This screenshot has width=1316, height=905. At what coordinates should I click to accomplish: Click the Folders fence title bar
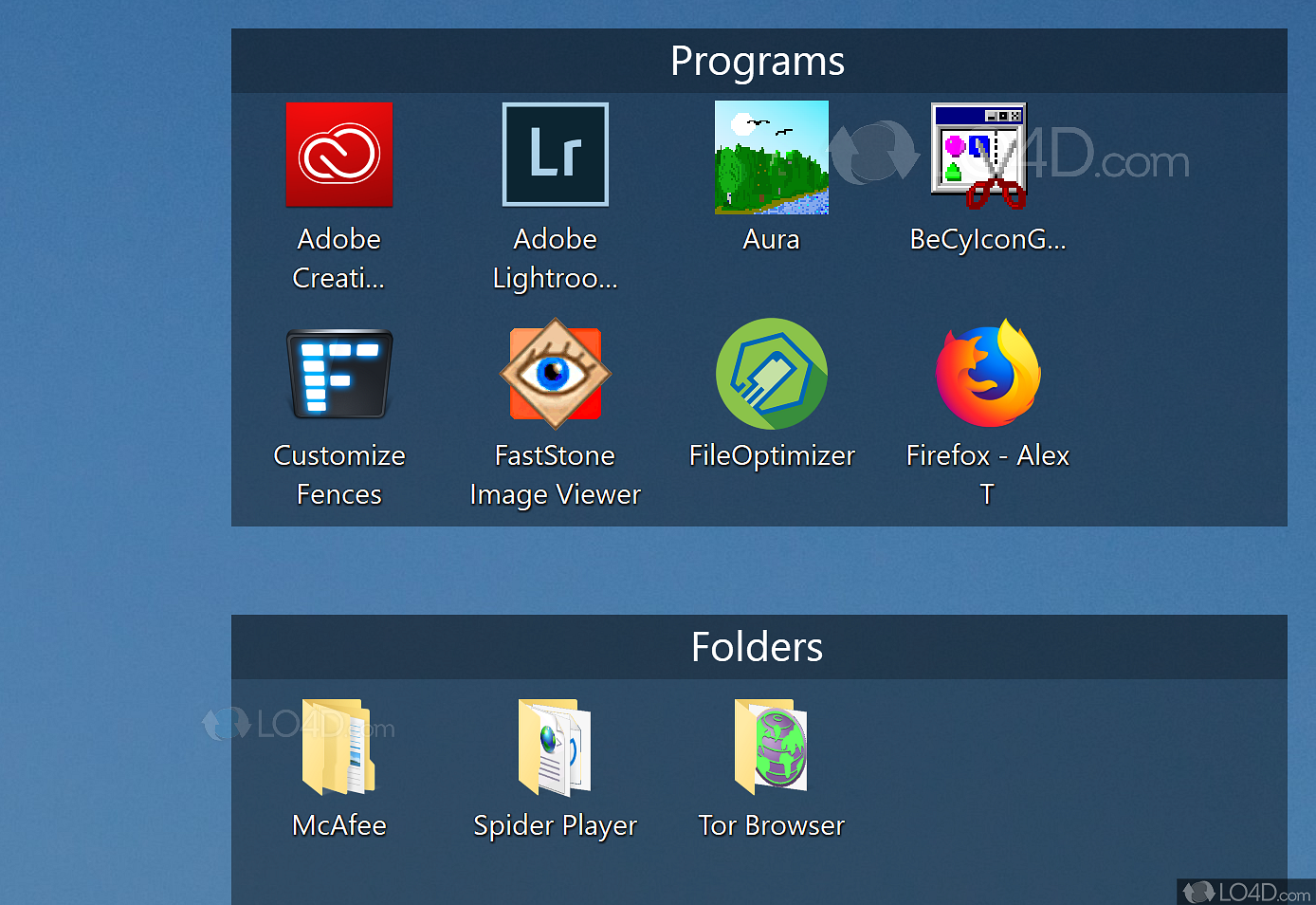point(759,647)
